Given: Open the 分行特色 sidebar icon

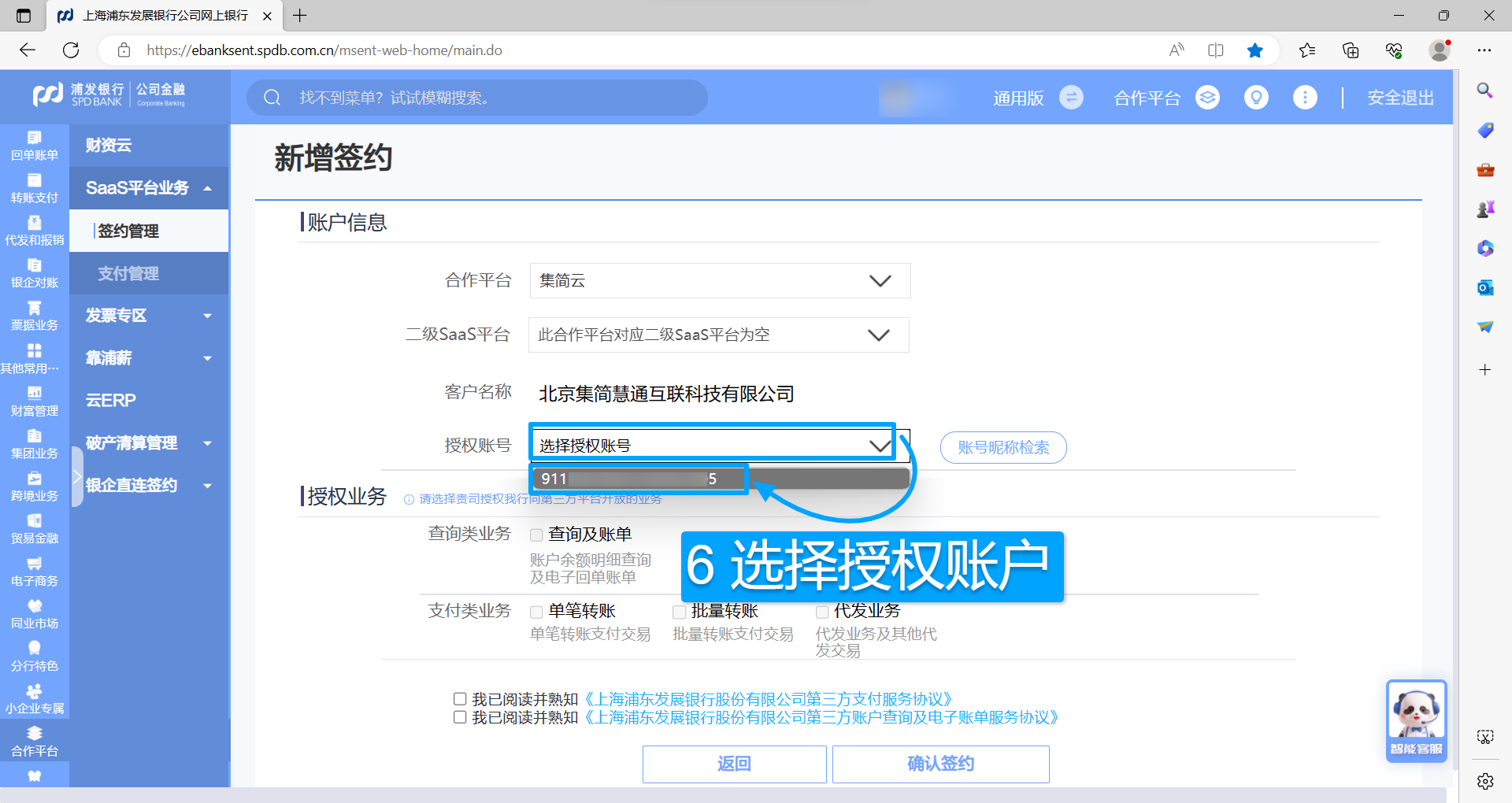Looking at the screenshot, I should tap(35, 656).
